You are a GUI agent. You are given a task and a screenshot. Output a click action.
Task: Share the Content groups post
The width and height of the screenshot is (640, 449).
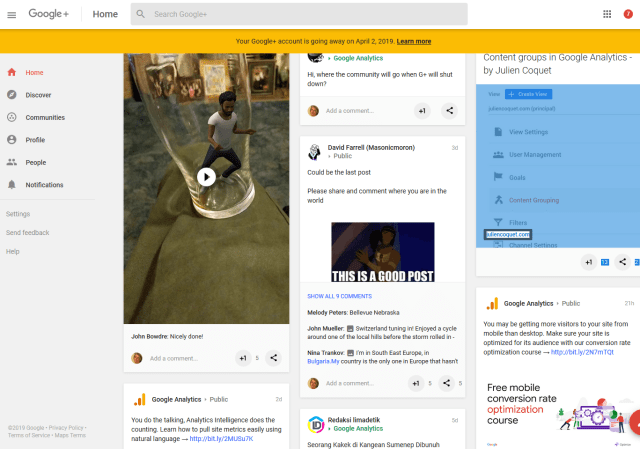click(x=622, y=262)
